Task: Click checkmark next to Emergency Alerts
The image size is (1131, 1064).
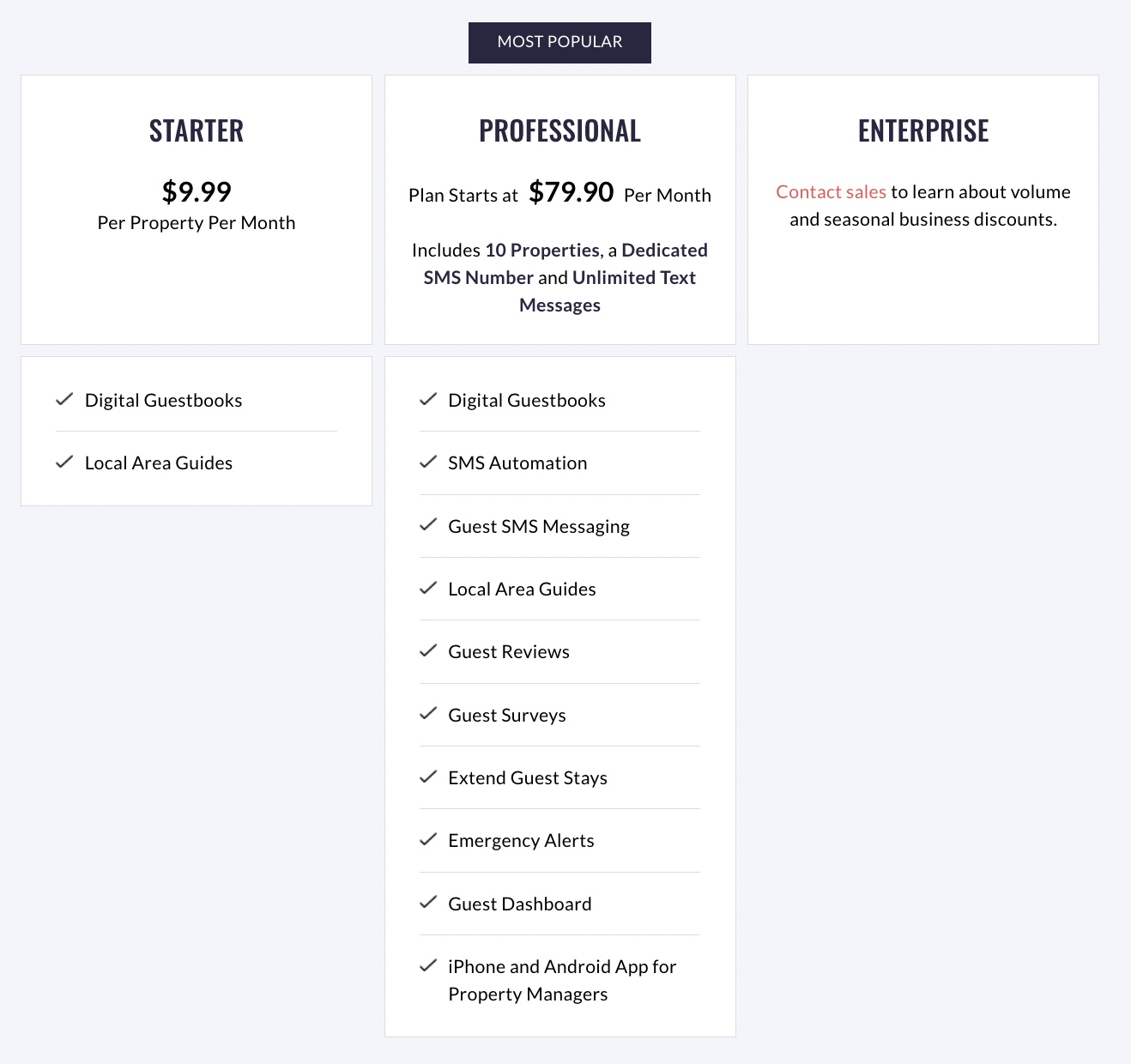Action: [x=428, y=839]
